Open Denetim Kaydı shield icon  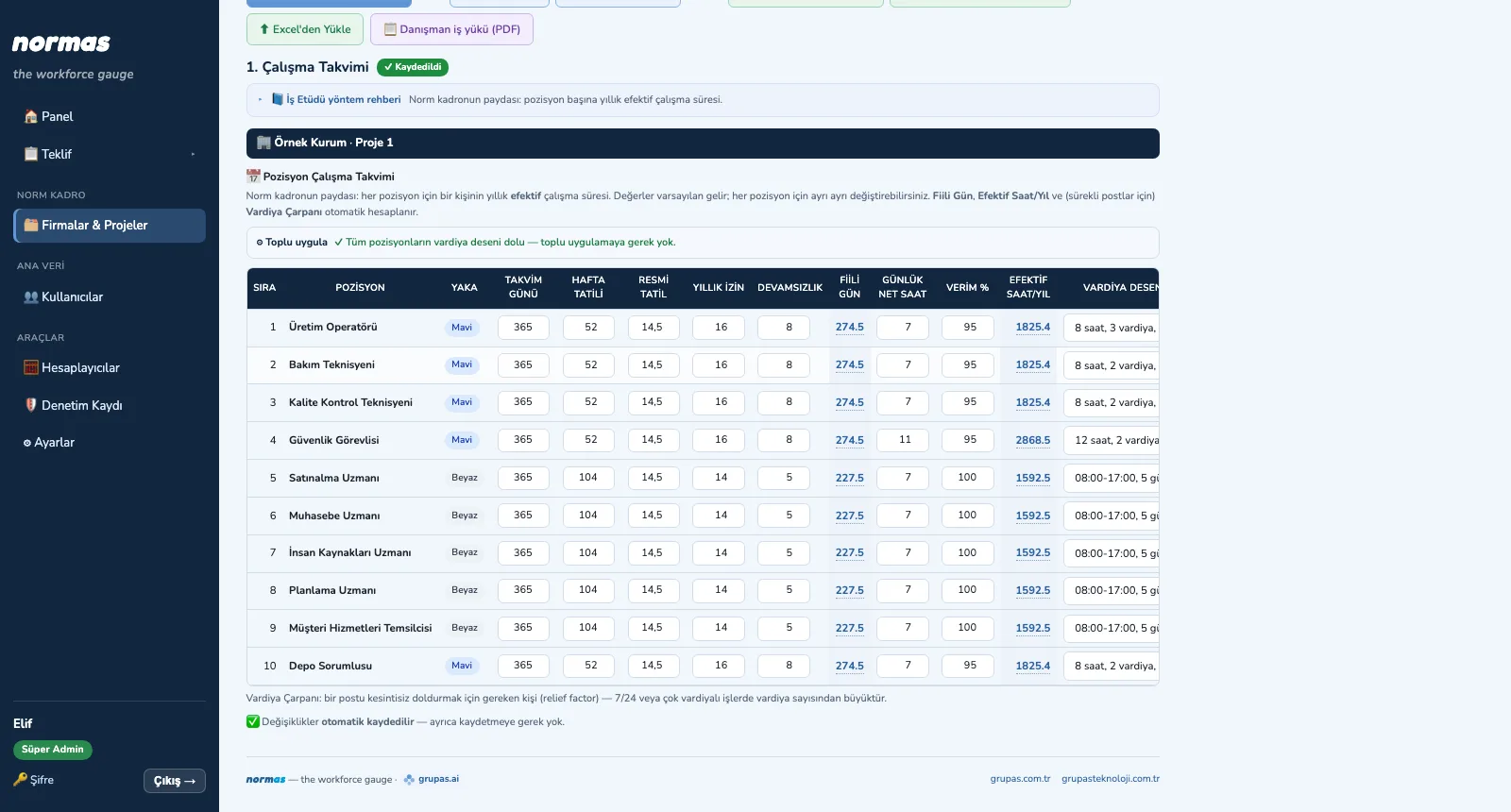tap(31, 405)
